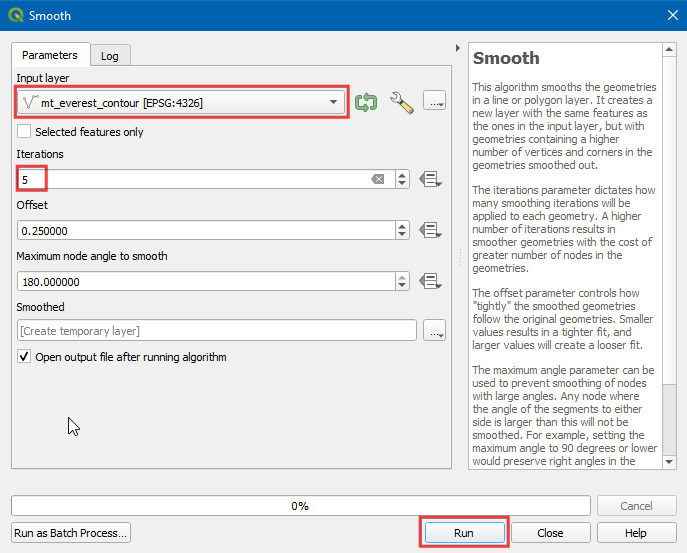
Task: Click the Run button
Action: (x=463, y=533)
